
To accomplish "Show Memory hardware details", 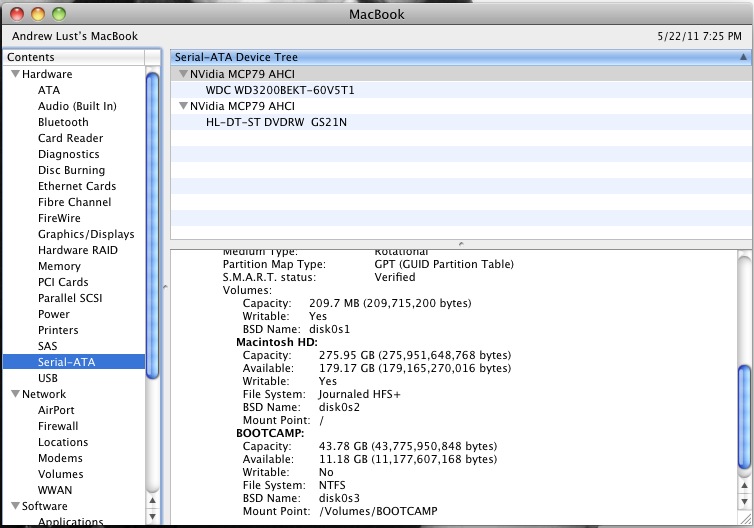I will (x=59, y=266).
